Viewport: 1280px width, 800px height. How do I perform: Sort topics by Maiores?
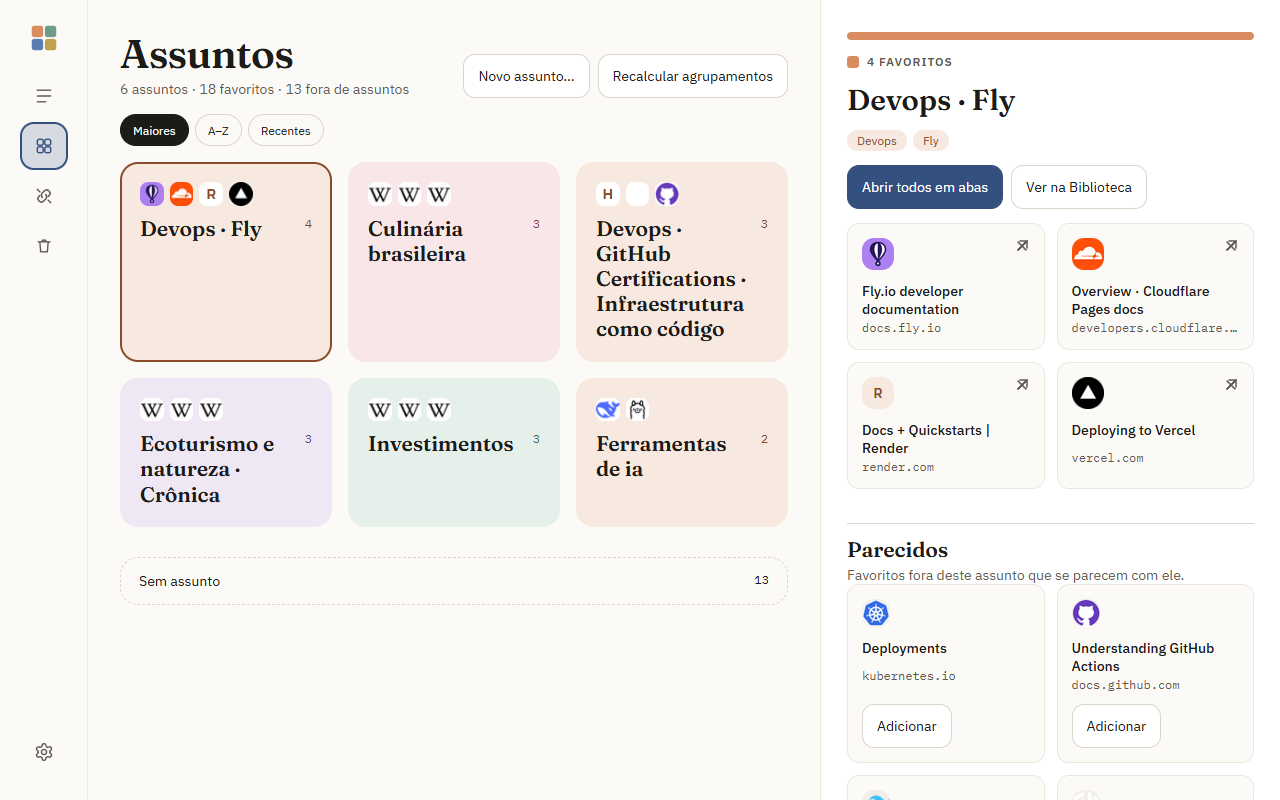(x=154, y=131)
